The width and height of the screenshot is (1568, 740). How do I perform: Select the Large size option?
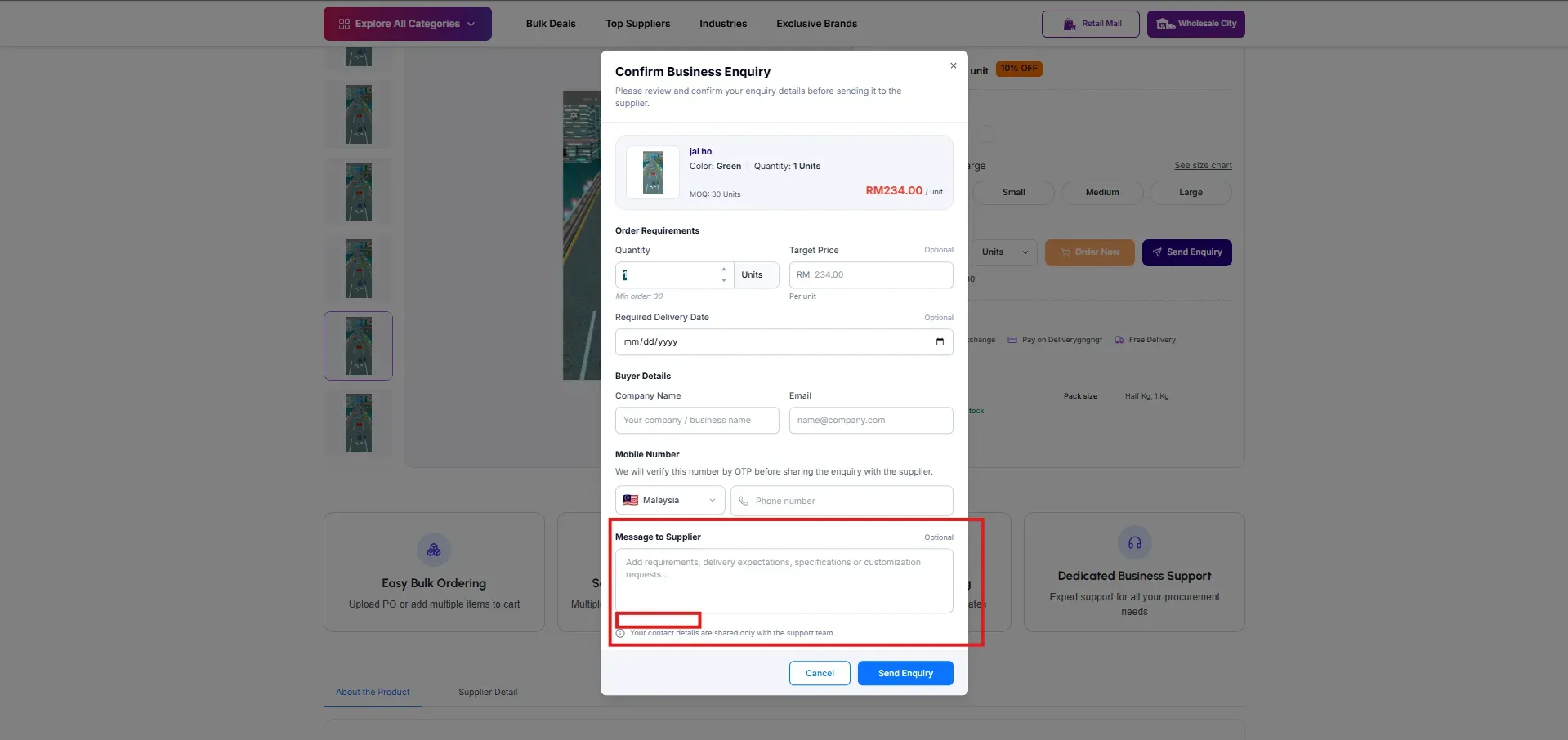pos(1191,193)
